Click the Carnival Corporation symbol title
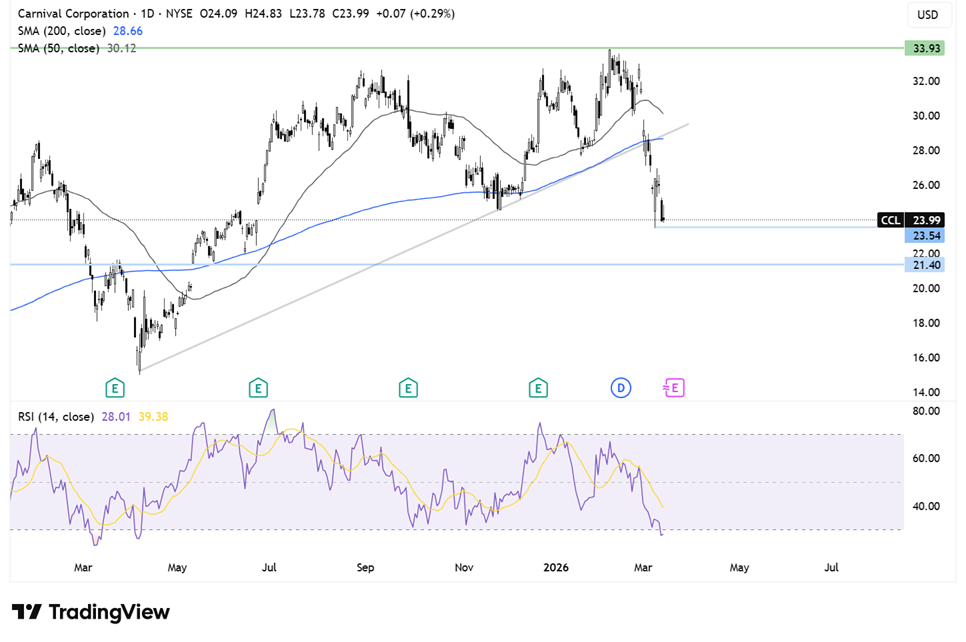 click(73, 14)
